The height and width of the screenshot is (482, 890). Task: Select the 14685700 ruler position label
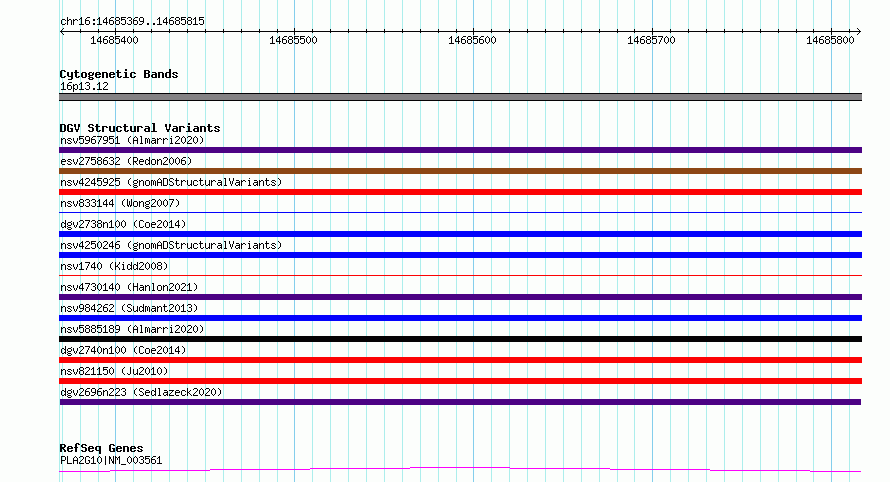click(x=651, y=40)
